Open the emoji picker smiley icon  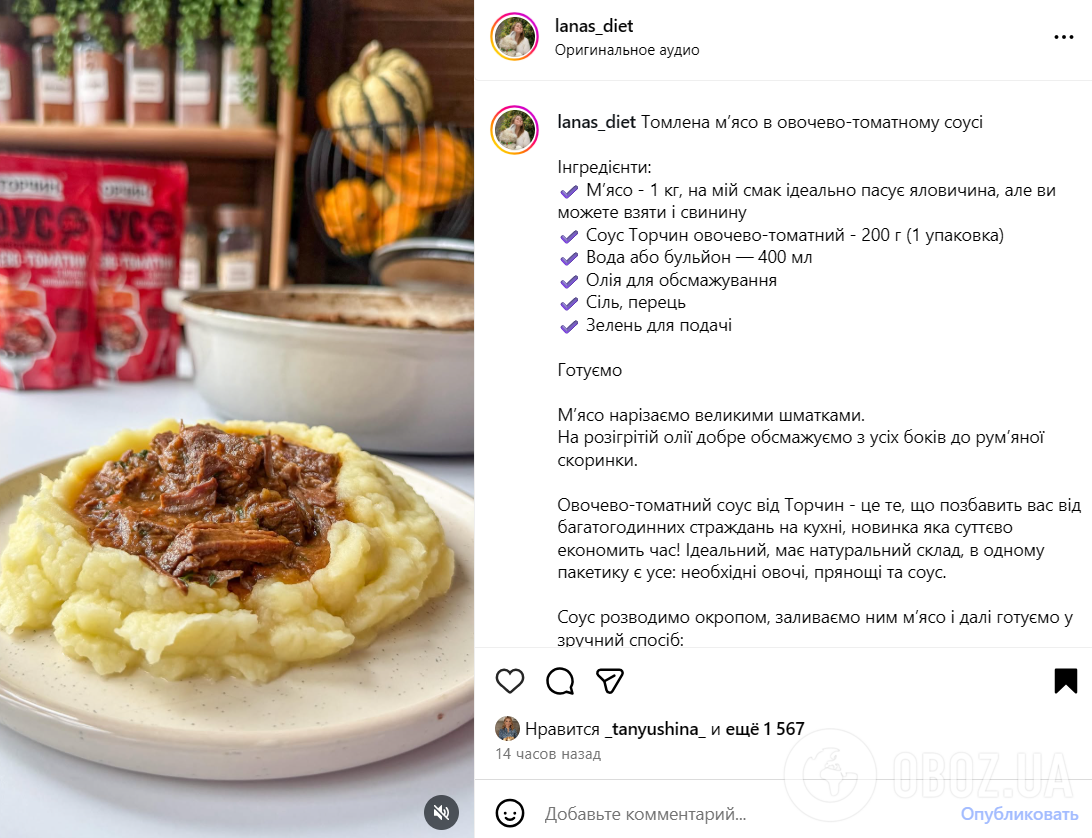click(510, 813)
